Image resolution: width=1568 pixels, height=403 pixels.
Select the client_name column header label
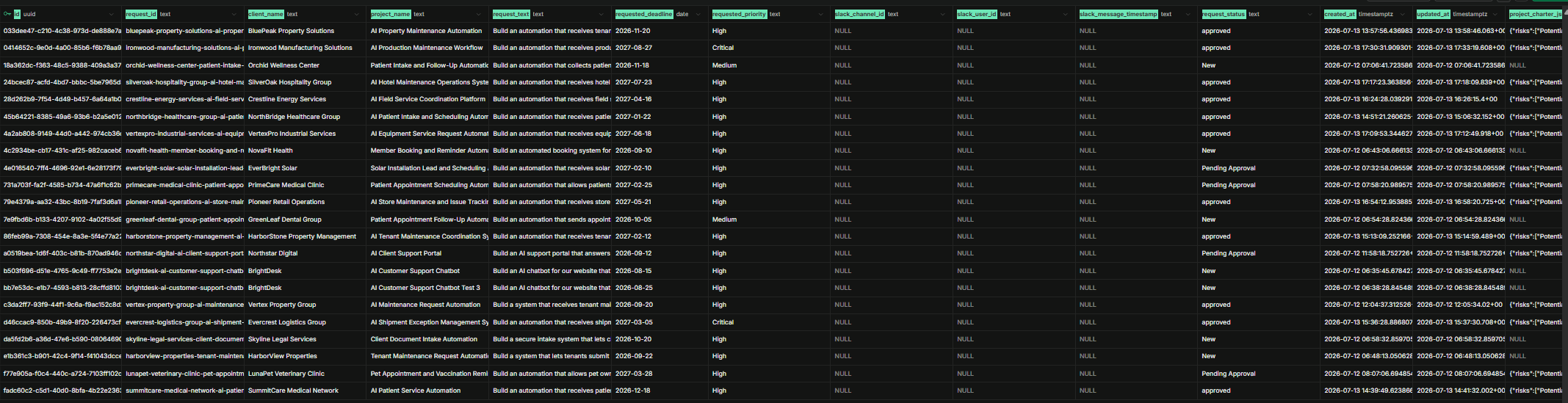pos(266,14)
